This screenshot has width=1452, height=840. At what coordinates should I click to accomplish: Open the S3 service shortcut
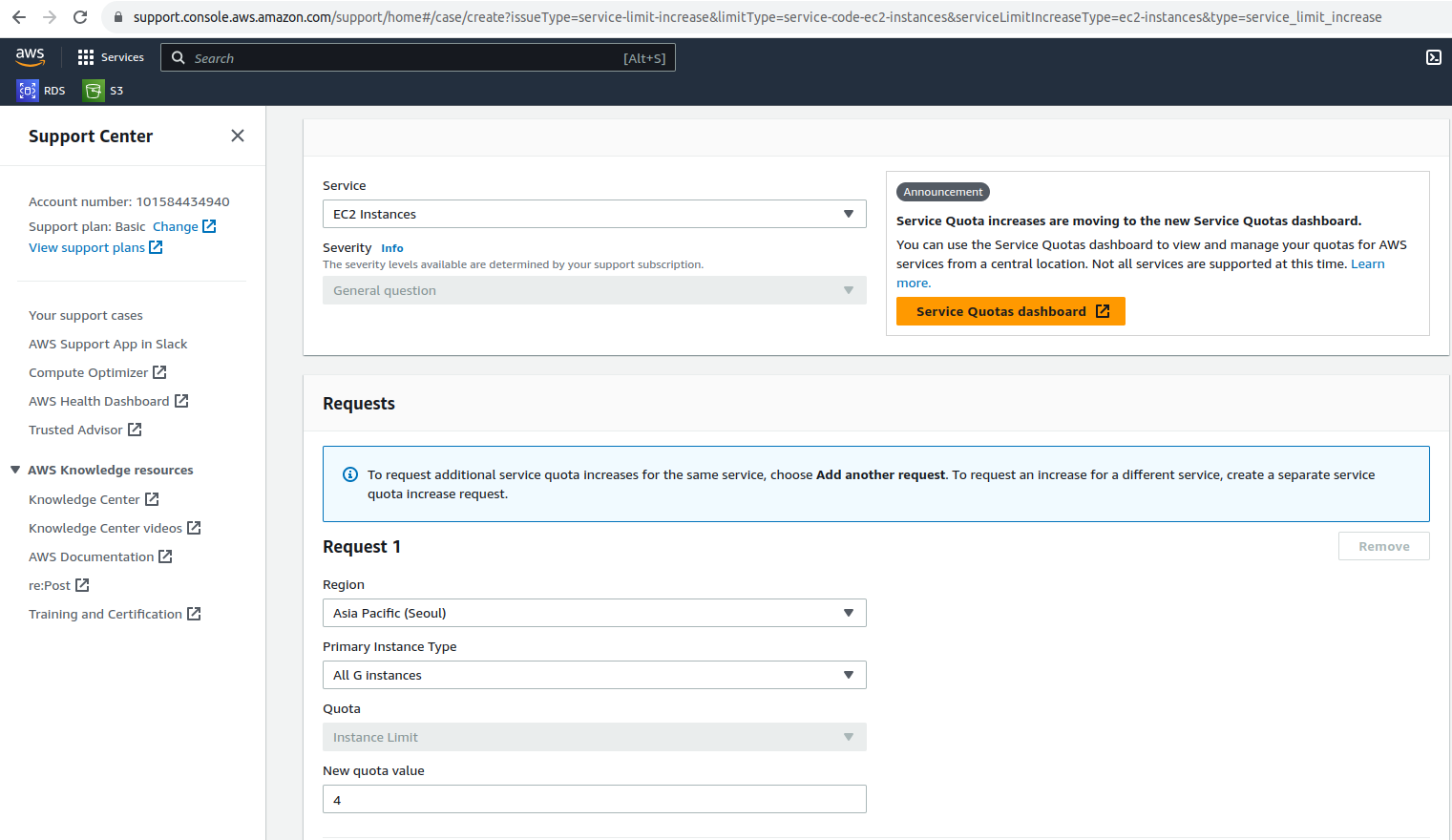[x=104, y=91]
